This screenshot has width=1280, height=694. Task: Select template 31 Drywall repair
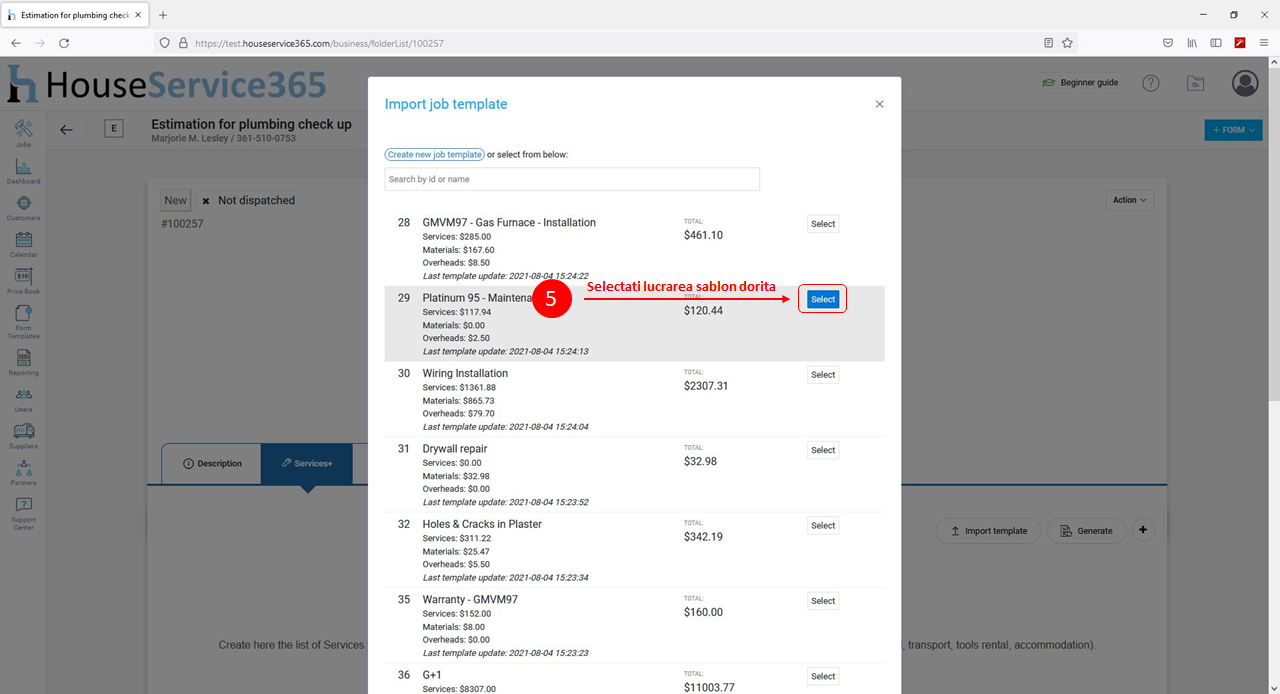pyautogui.click(x=823, y=450)
